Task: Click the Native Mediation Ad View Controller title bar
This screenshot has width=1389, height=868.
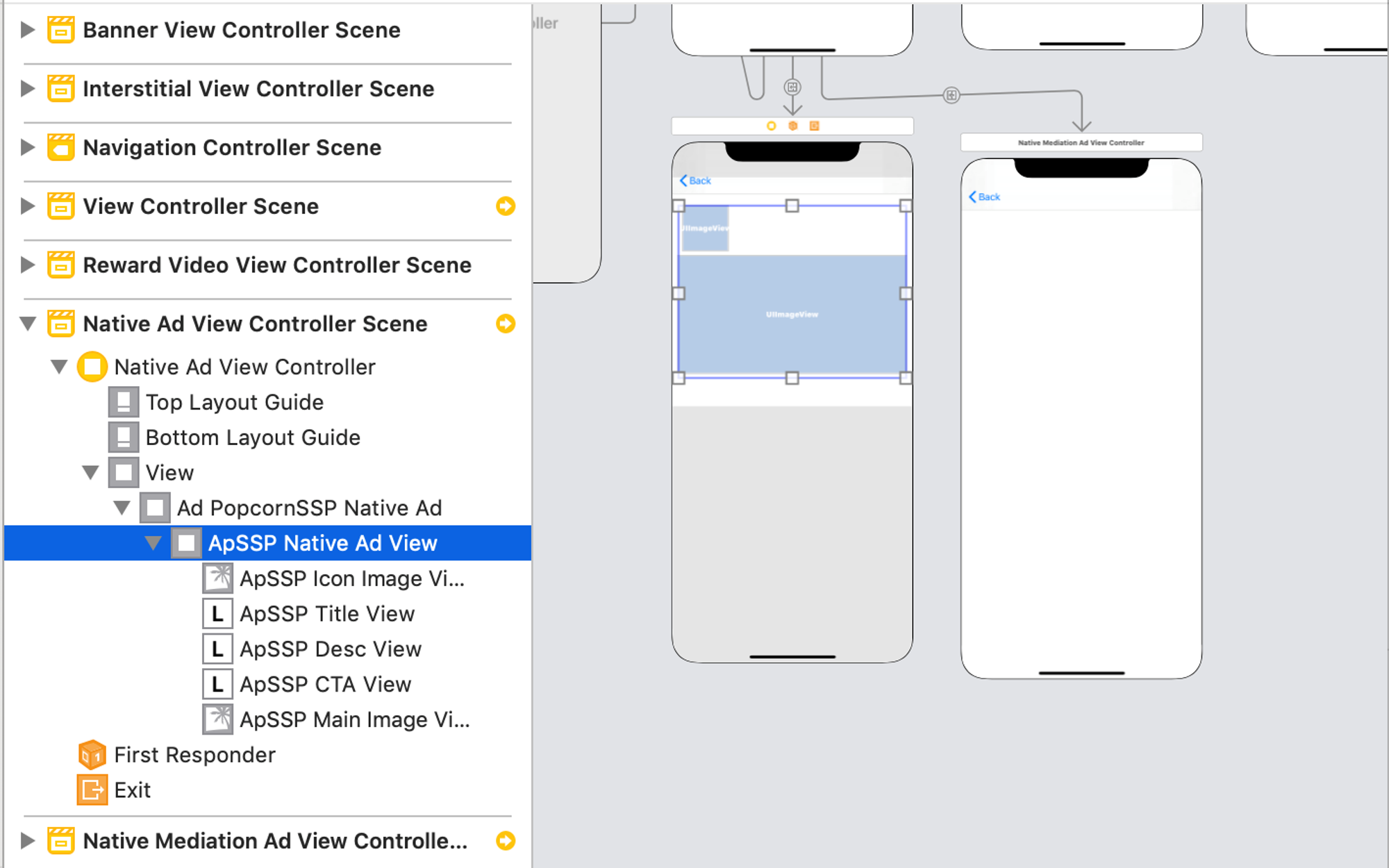Action: pos(1081,142)
